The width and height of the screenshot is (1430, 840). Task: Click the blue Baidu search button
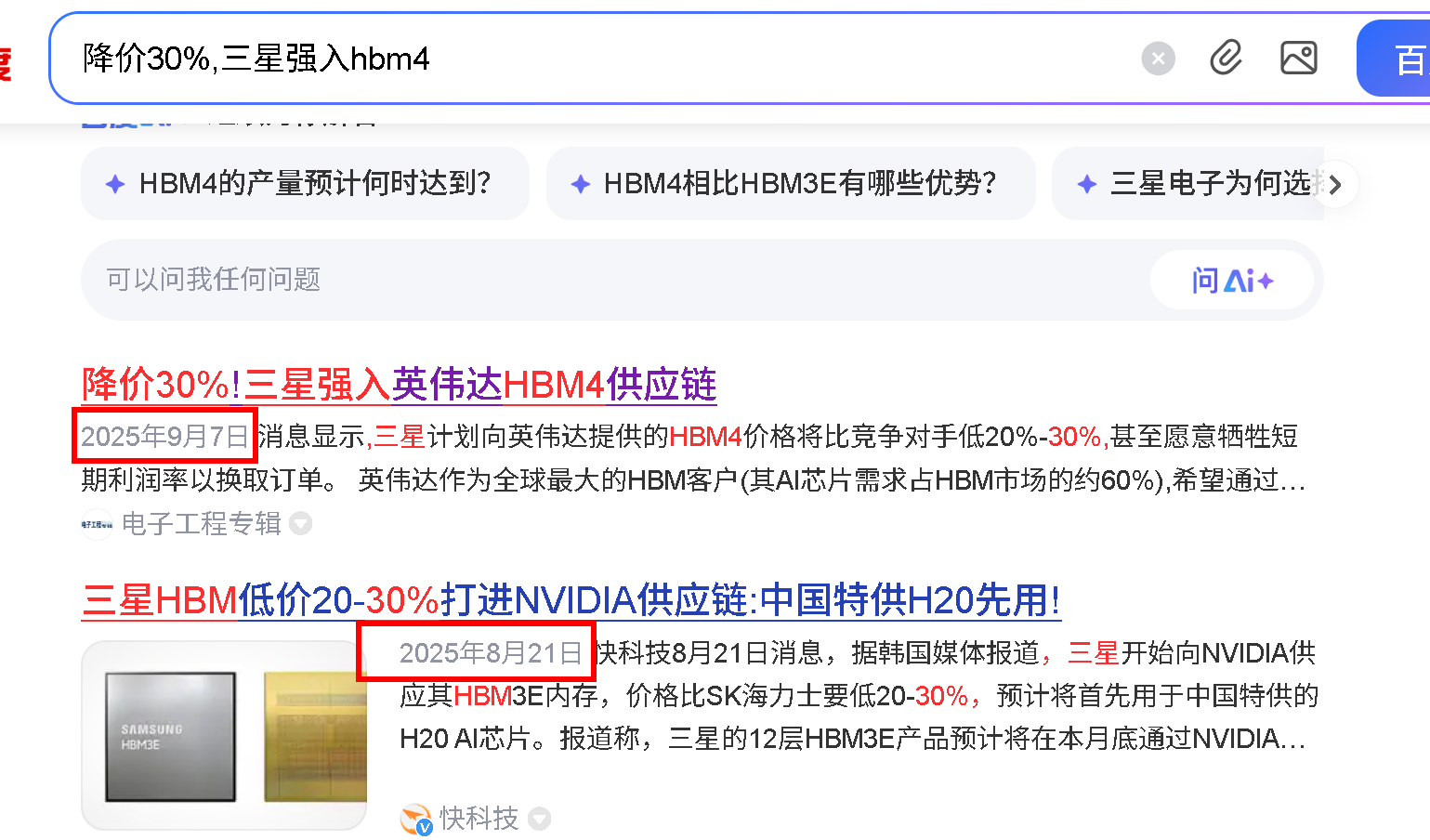[1393, 59]
